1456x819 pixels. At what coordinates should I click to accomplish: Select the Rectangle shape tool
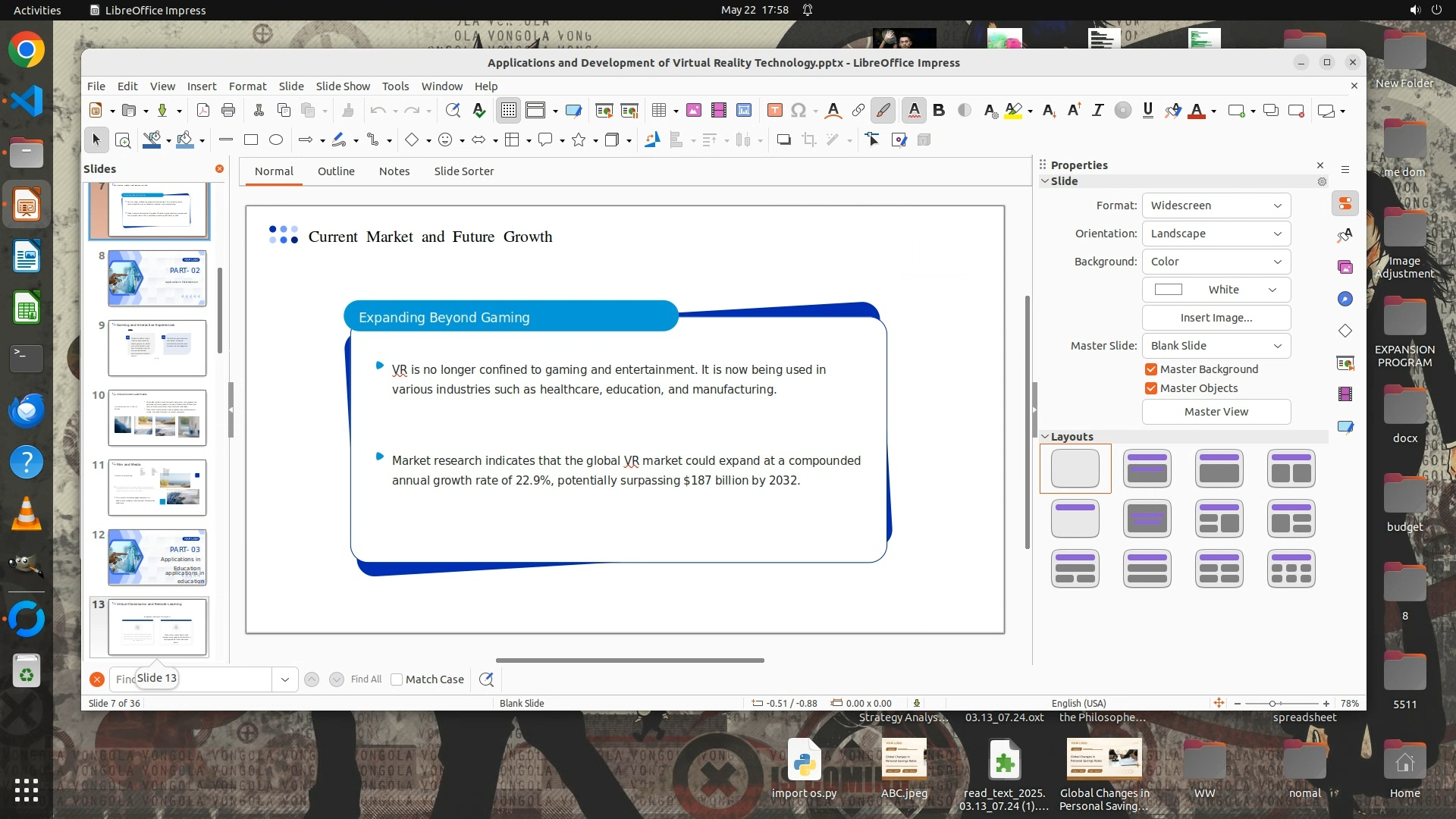click(251, 140)
